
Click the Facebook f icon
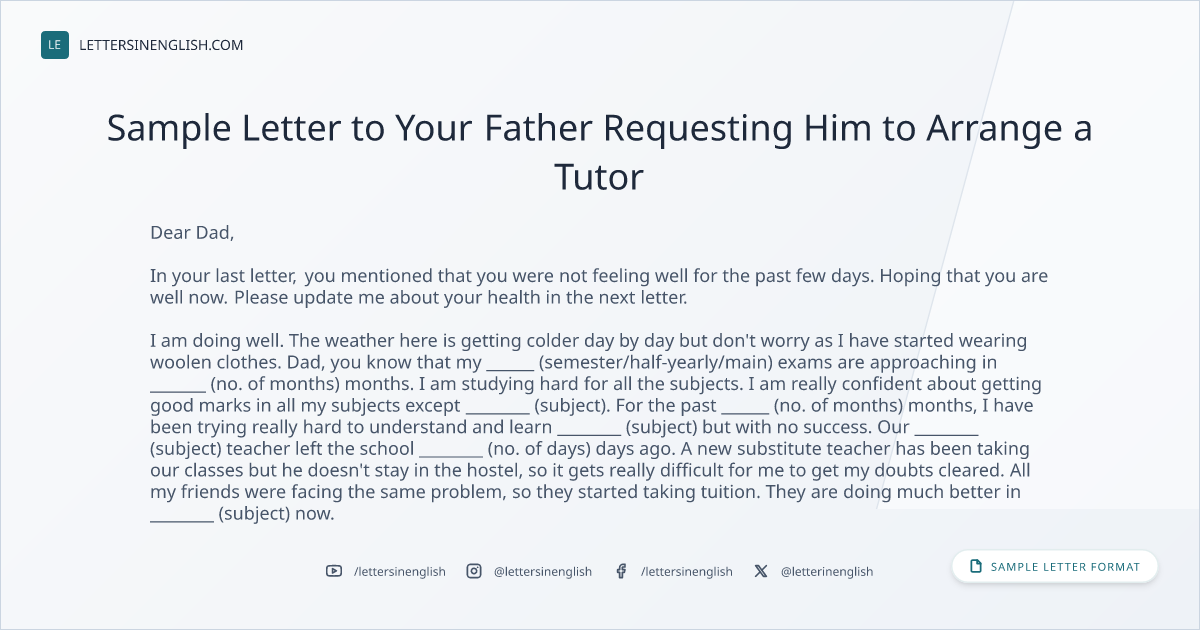[x=621, y=571]
